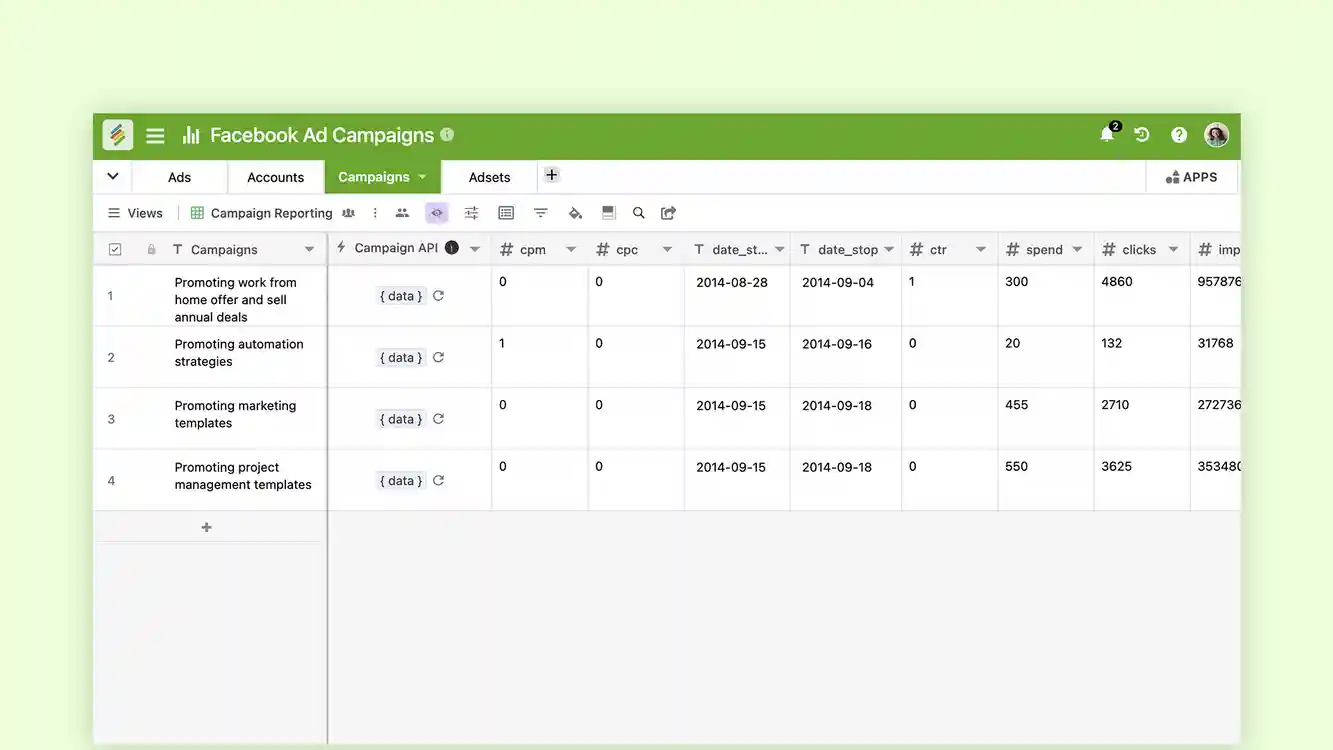Add a new row with plus below table

pyautogui.click(x=207, y=527)
